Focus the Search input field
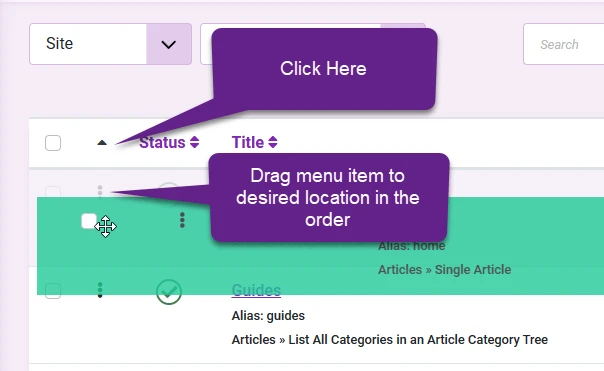Image resolution: width=604 pixels, height=371 pixels. tap(564, 44)
